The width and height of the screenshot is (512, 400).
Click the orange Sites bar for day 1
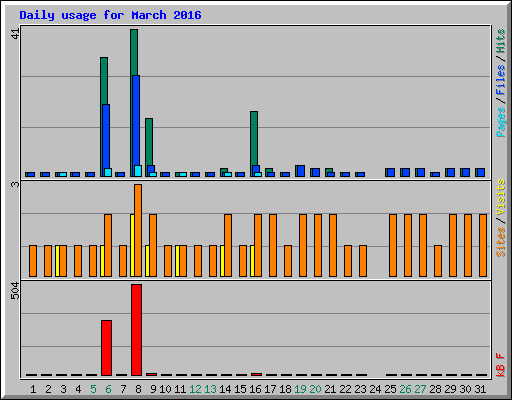33,261
